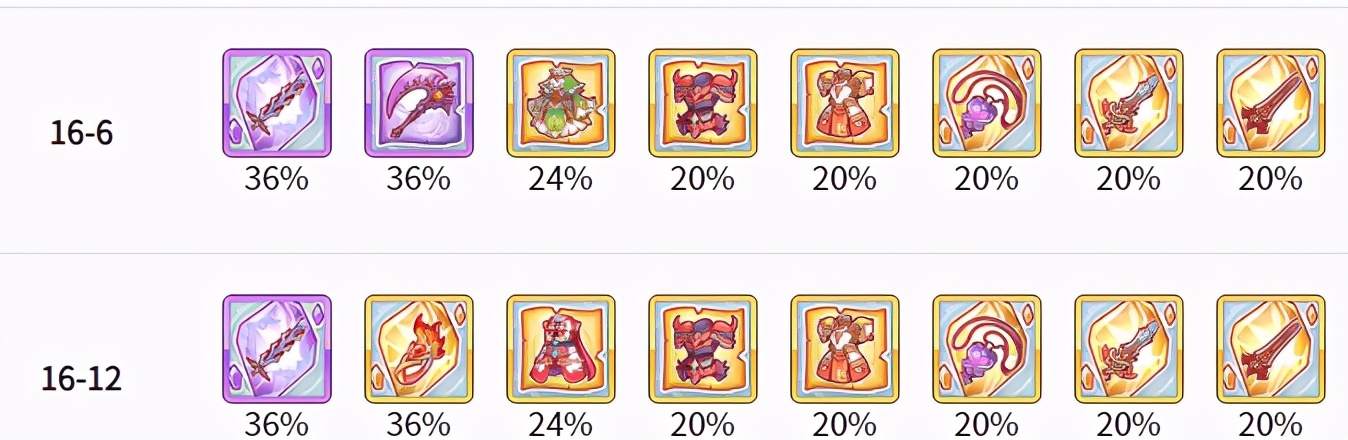Click the red white armor blueprint in 16-12
The image size is (1348, 440).
561,349
